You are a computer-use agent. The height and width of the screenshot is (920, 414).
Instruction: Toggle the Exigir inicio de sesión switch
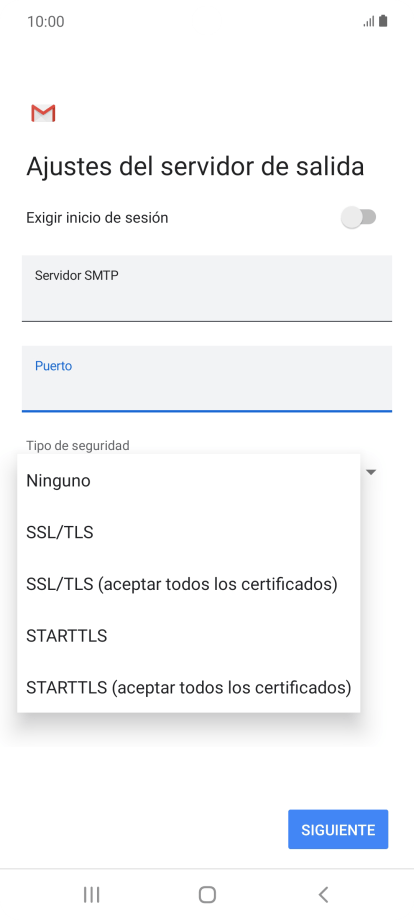[358, 218]
